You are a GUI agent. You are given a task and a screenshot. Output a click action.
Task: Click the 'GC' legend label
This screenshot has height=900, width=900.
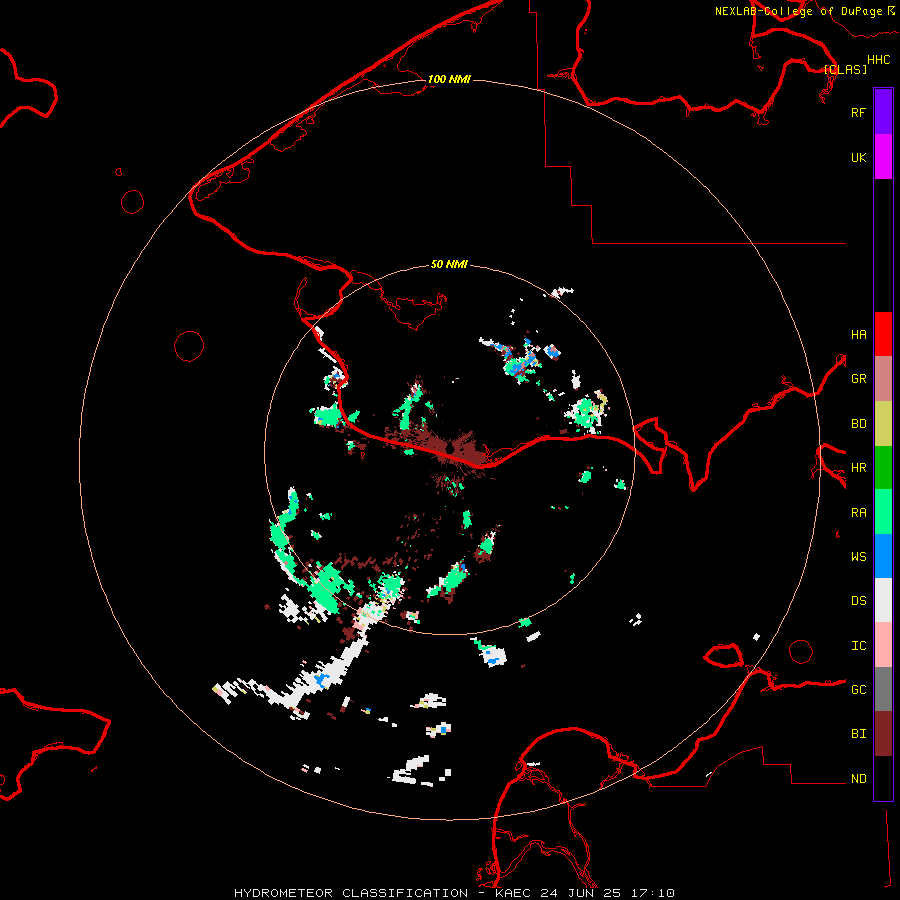[858, 690]
